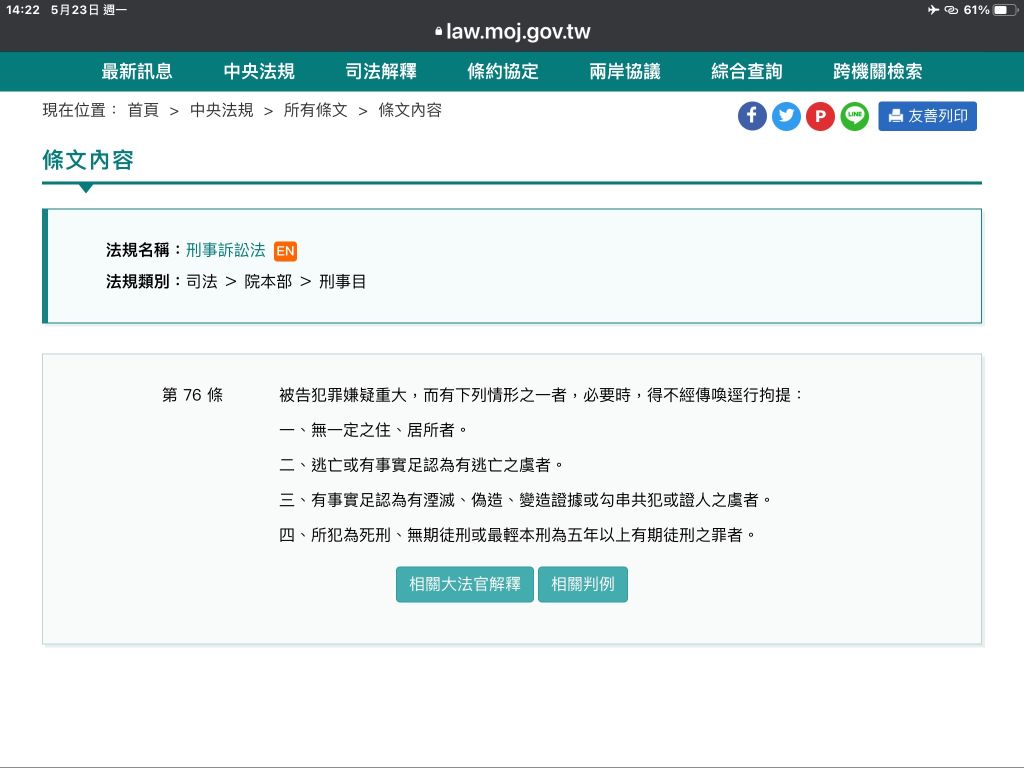This screenshot has width=1024, height=768.
Task: Open the 刑事訴訟法 law name link
Action: (x=226, y=250)
